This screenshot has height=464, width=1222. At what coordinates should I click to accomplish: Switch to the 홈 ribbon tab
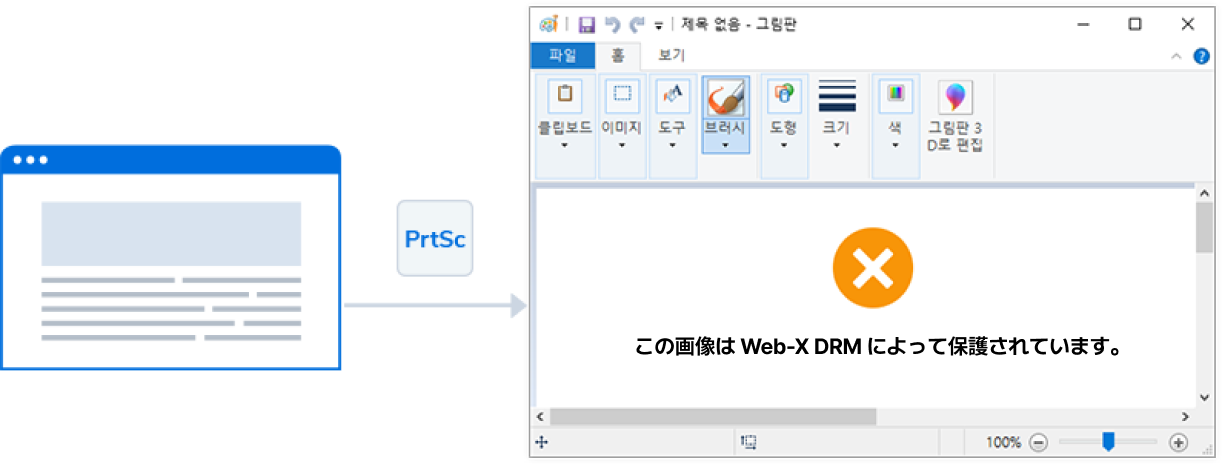coord(618,55)
